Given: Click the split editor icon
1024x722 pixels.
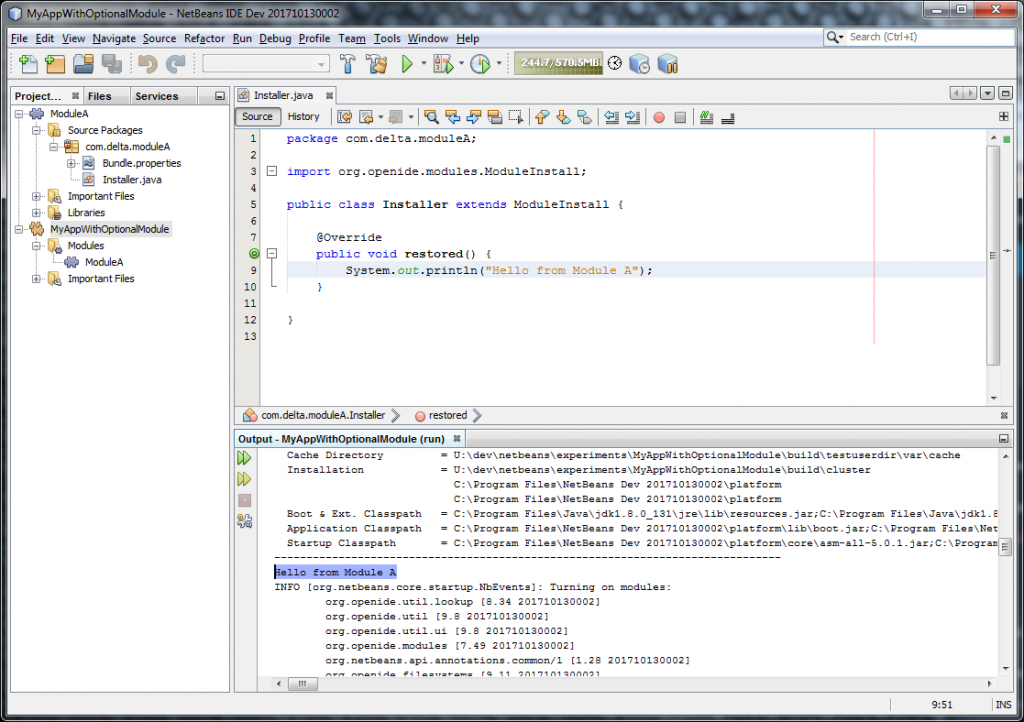Looking at the screenshot, I should (1004, 117).
